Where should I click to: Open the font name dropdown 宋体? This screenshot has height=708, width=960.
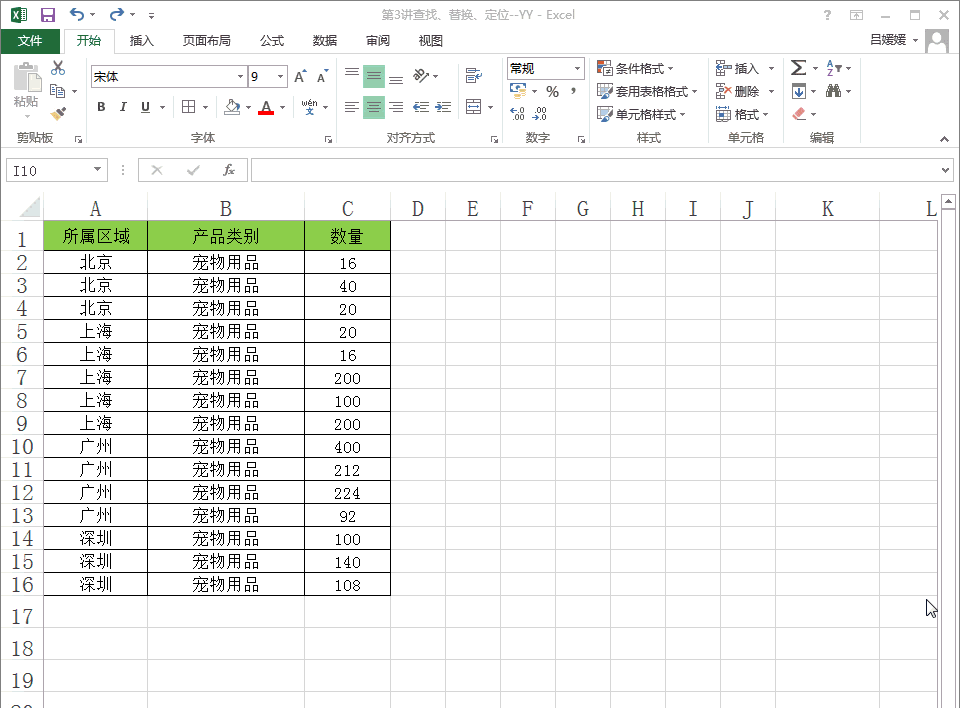pos(240,77)
